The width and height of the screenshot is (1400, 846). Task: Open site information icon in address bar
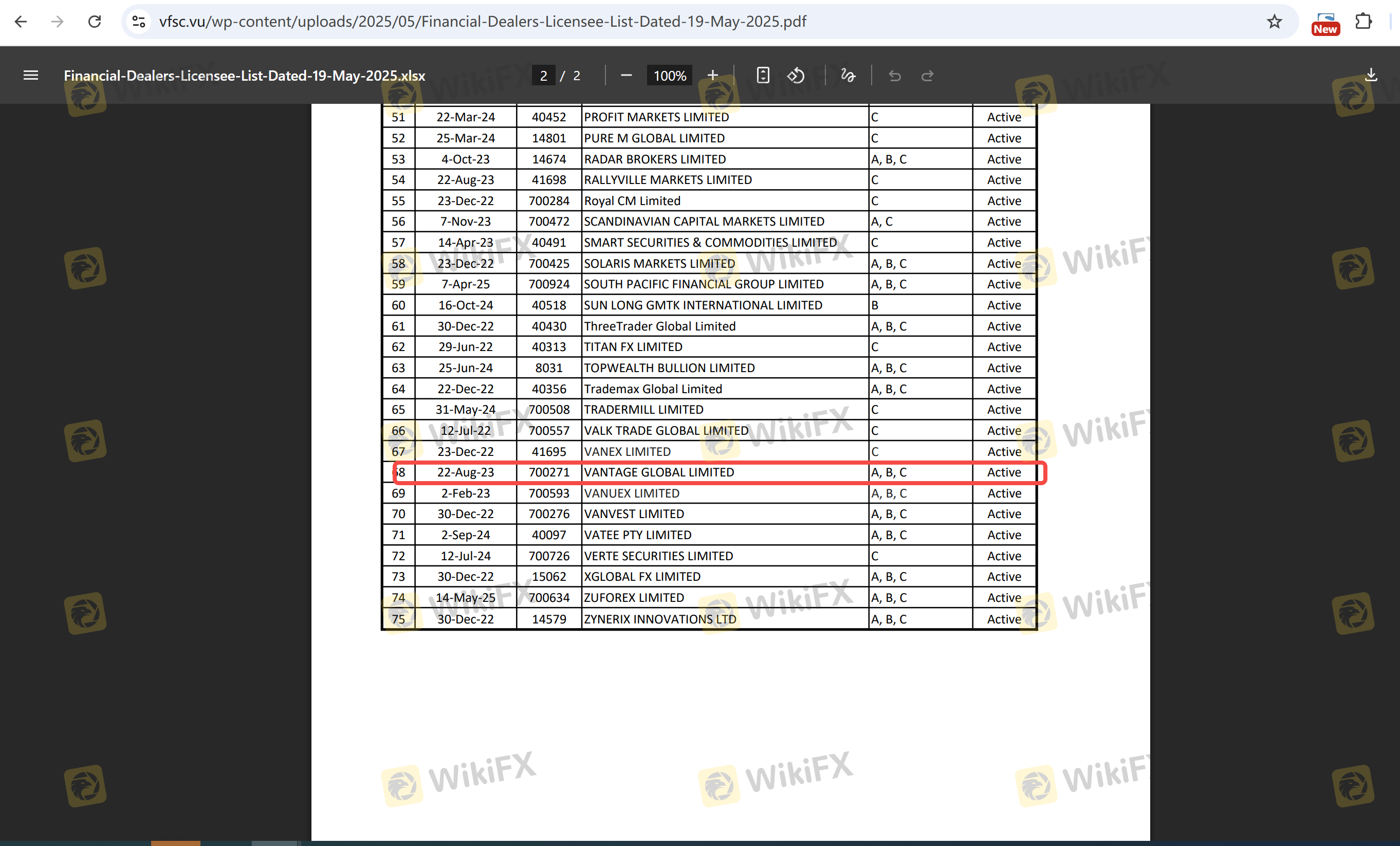tap(139, 22)
